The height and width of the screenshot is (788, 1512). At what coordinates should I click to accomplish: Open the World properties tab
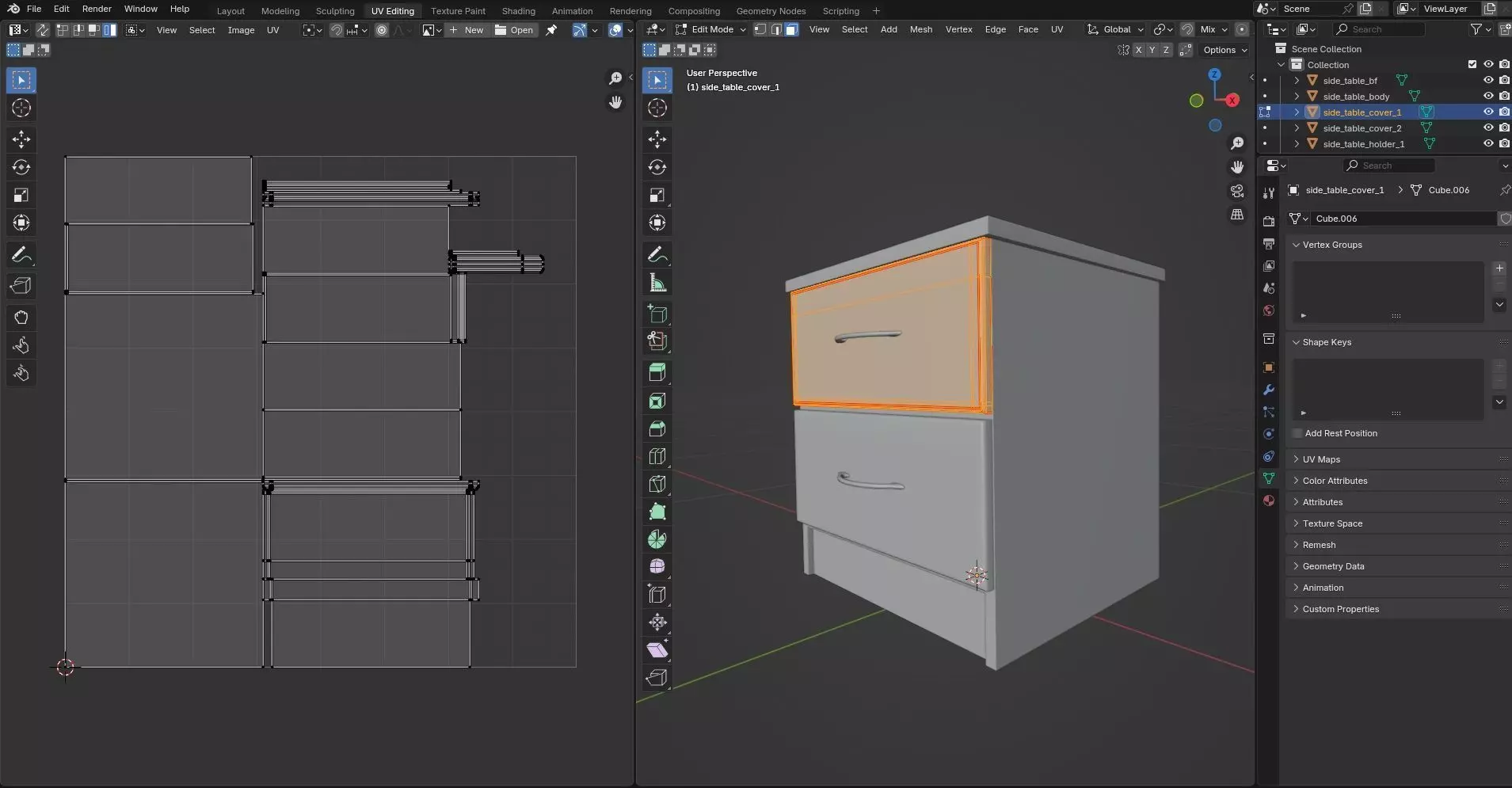[1269, 310]
